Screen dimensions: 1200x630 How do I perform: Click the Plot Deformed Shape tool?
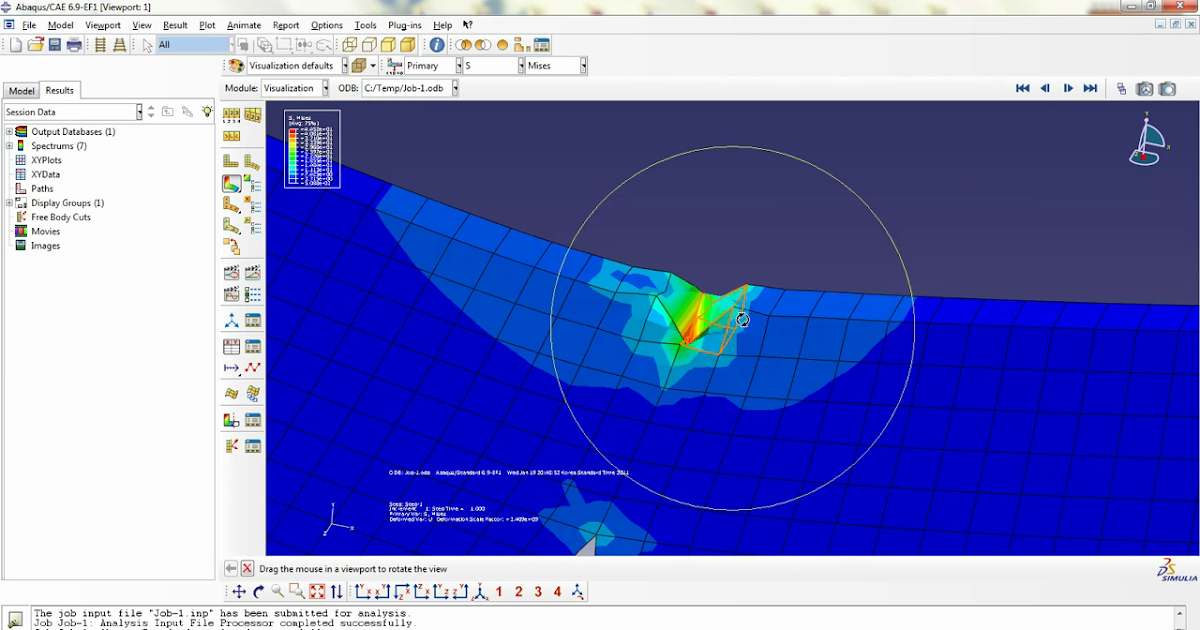[252, 161]
